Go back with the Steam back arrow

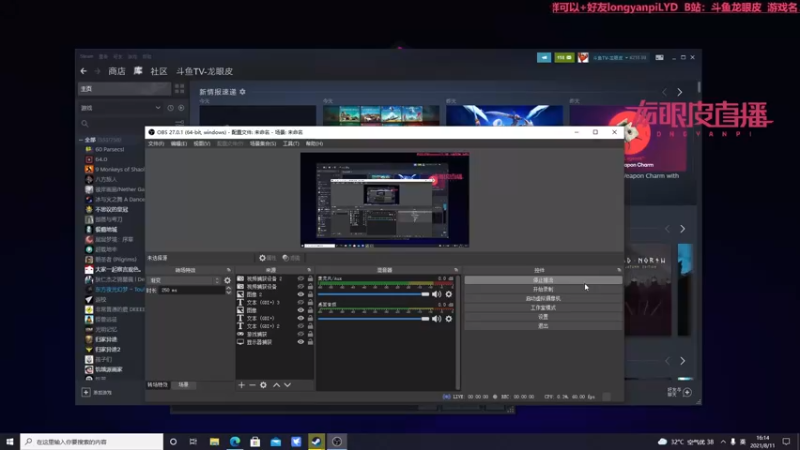pyautogui.click(x=84, y=71)
